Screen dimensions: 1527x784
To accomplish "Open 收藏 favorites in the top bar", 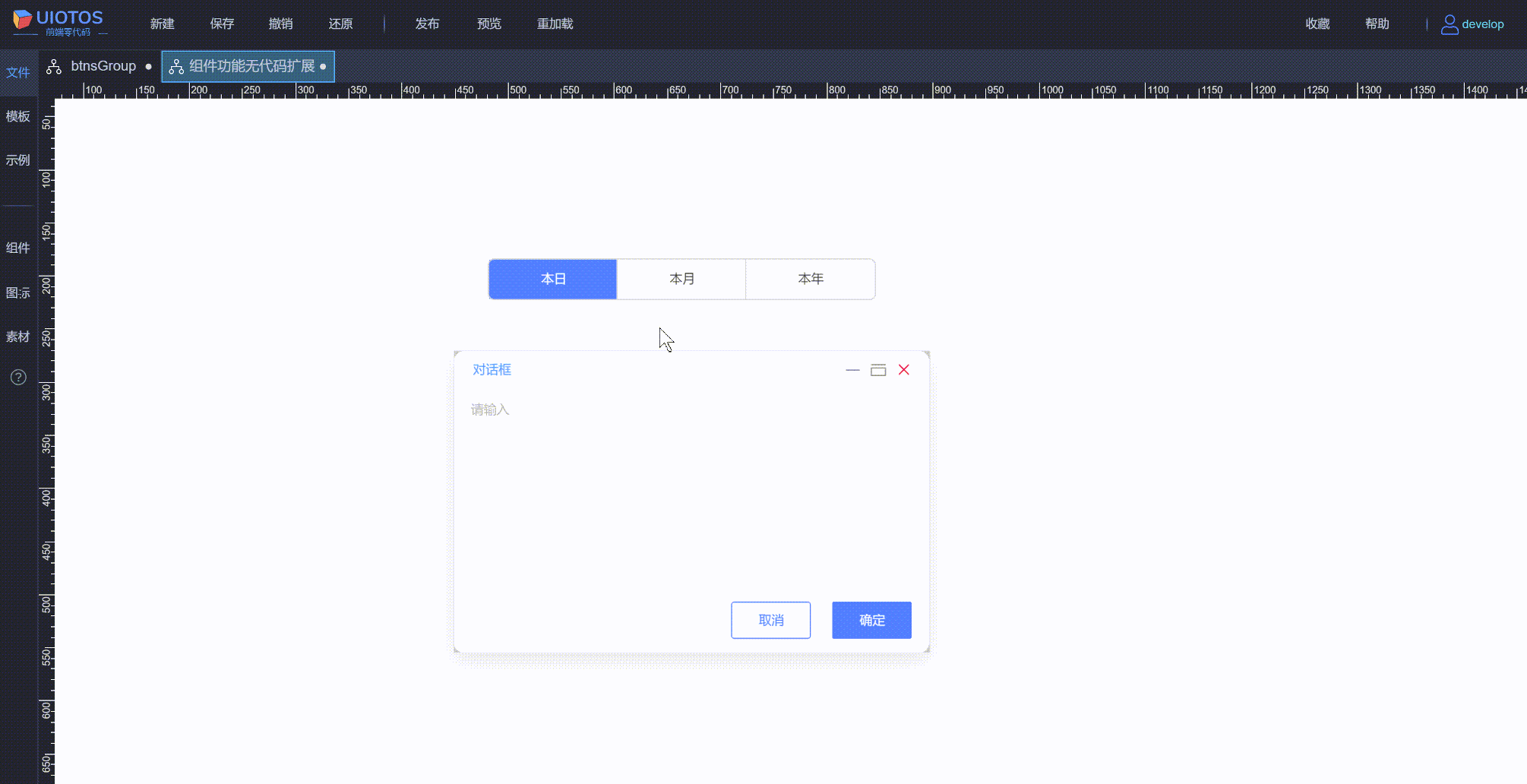I will (1317, 24).
